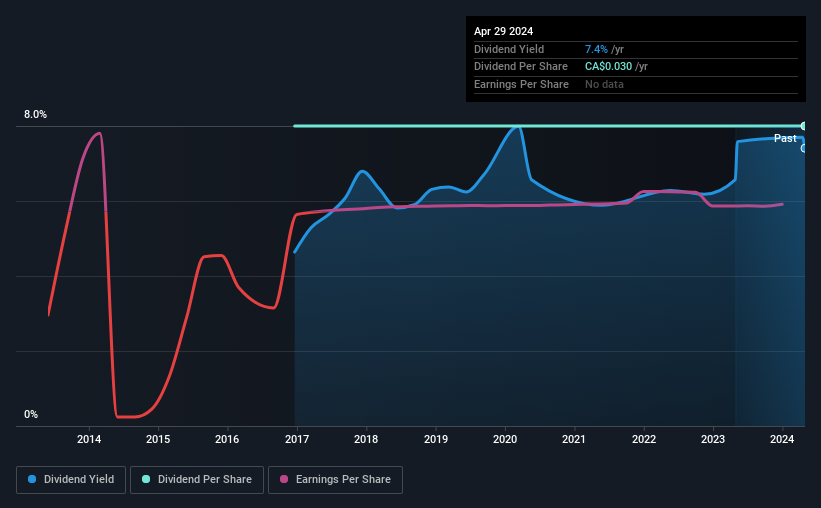The height and width of the screenshot is (508, 821).
Task: Click the No data earnings value in tooltip
Action: [604, 84]
